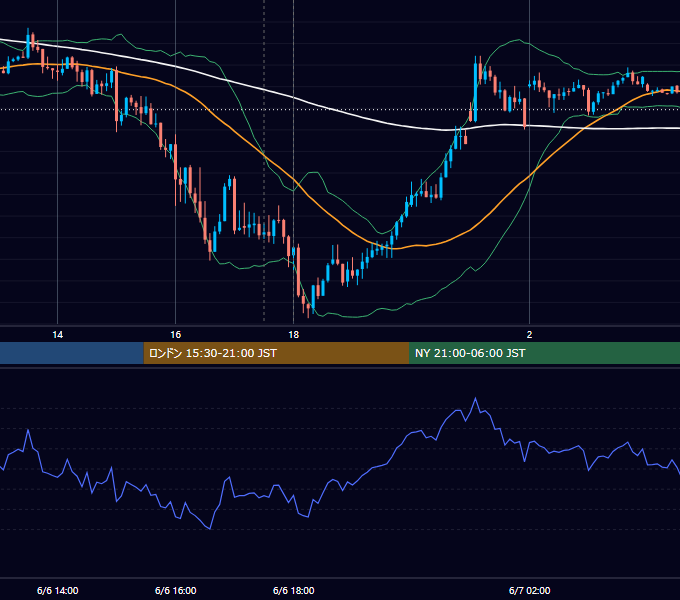Select the ロンドン 15:30-21:00 JST session bar

tap(276, 353)
